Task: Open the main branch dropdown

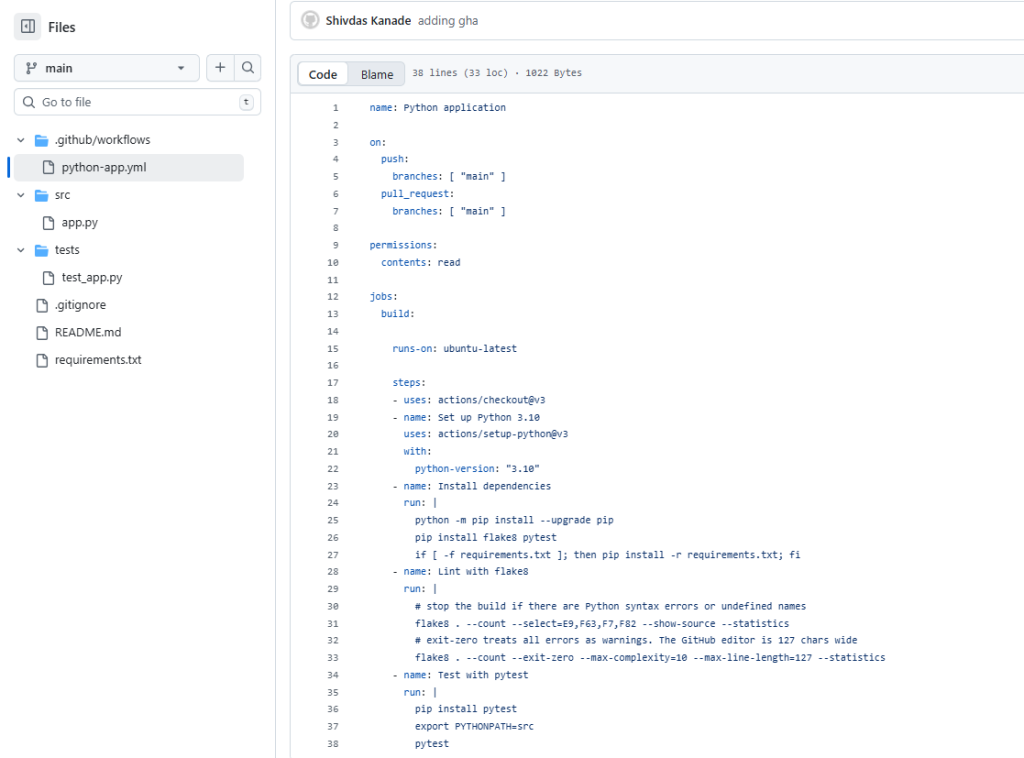Action: pyautogui.click(x=105, y=67)
